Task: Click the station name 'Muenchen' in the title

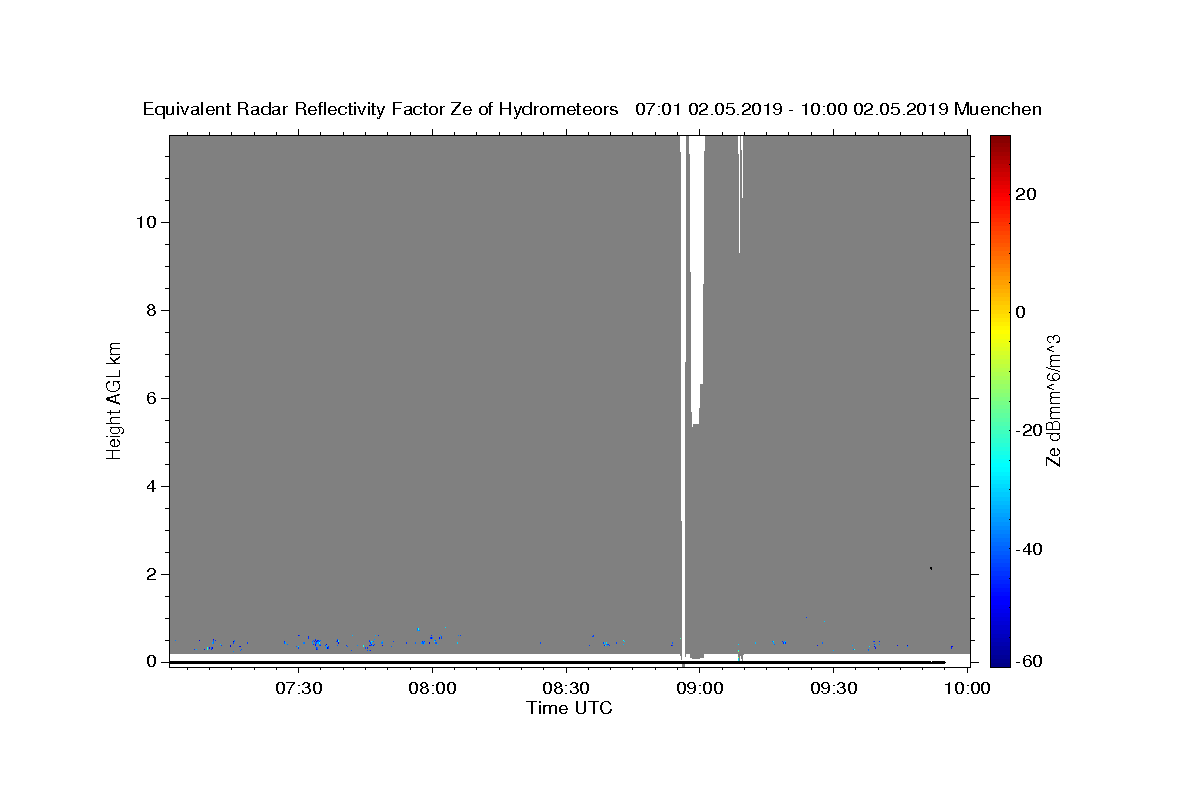Action: click(x=998, y=110)
